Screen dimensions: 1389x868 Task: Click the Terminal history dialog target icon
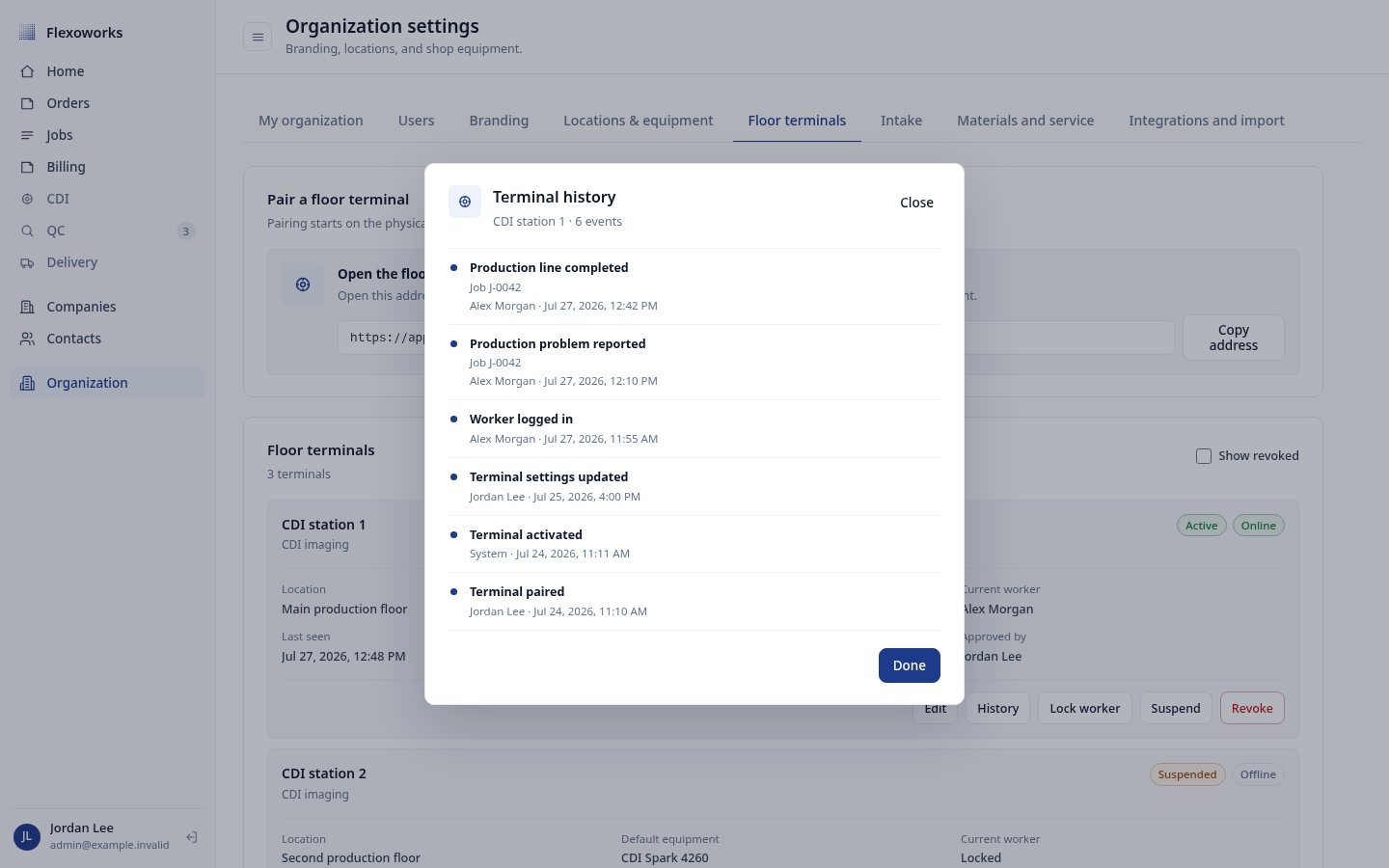point(465,203)
